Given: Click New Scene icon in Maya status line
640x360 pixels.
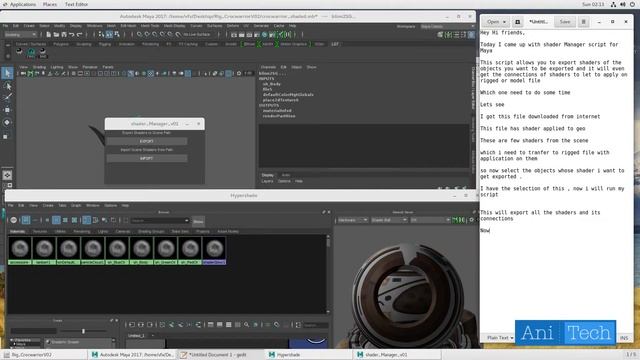Looking at the screenshot, I should pyautogui.click(x=49, y=35).
